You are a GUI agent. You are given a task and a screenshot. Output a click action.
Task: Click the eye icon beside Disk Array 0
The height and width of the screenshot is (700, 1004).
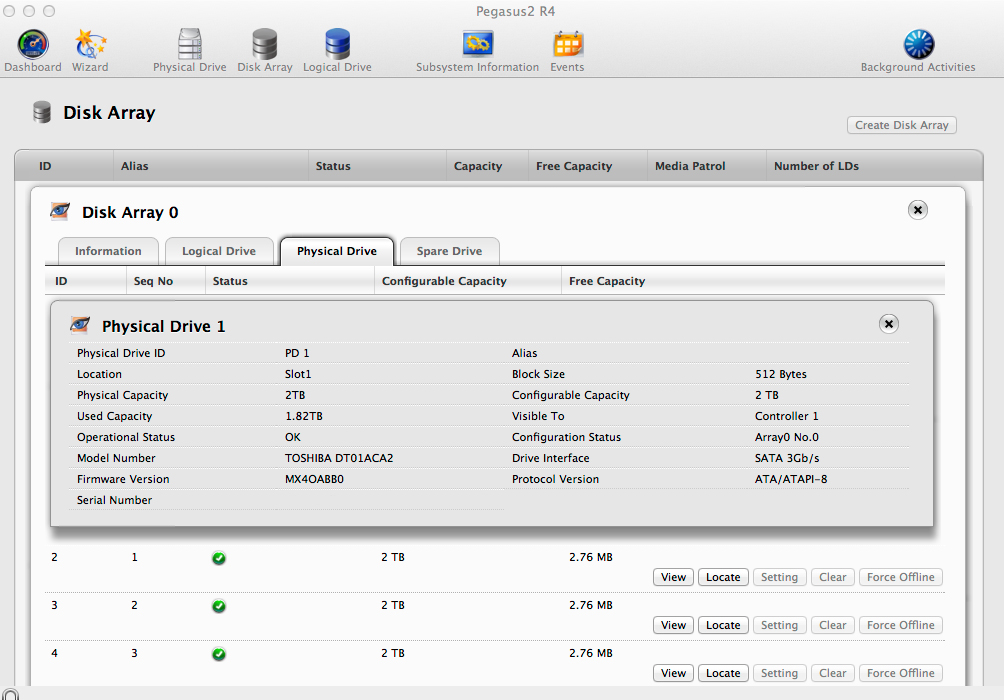pos(60,211)
